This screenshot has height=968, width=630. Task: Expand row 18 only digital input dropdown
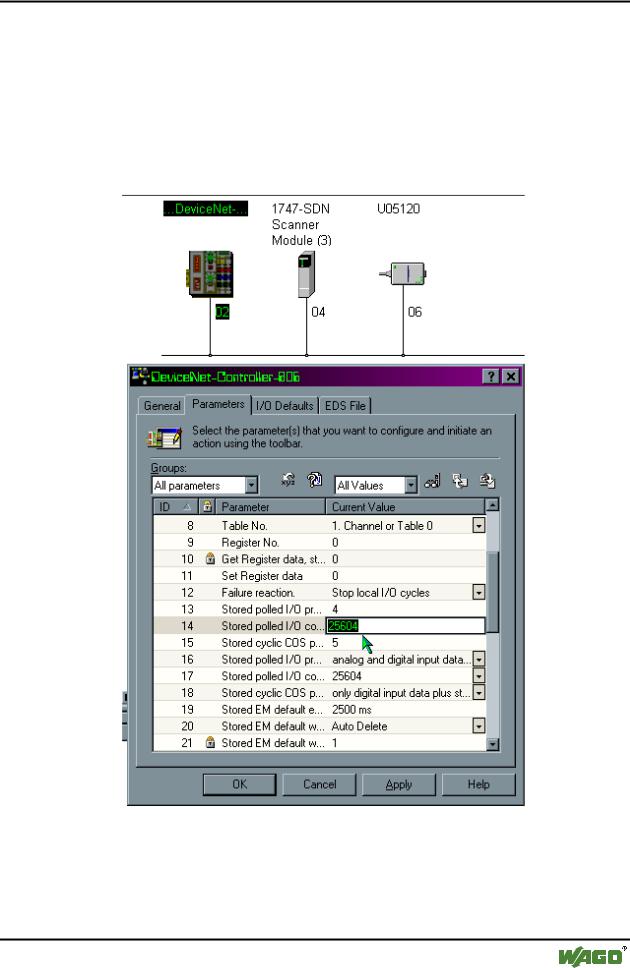[479, 693]
